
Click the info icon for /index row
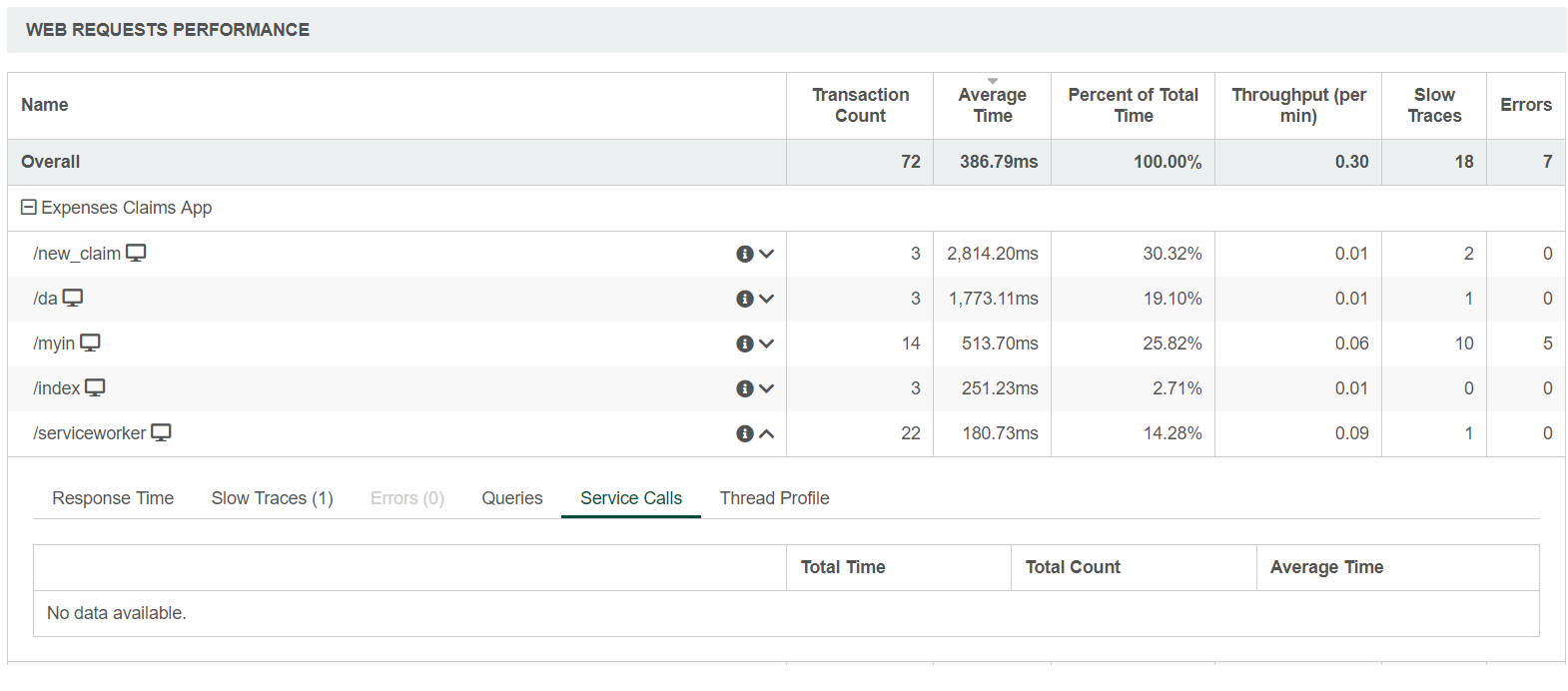pyautogui.click(x=744, y=388)
